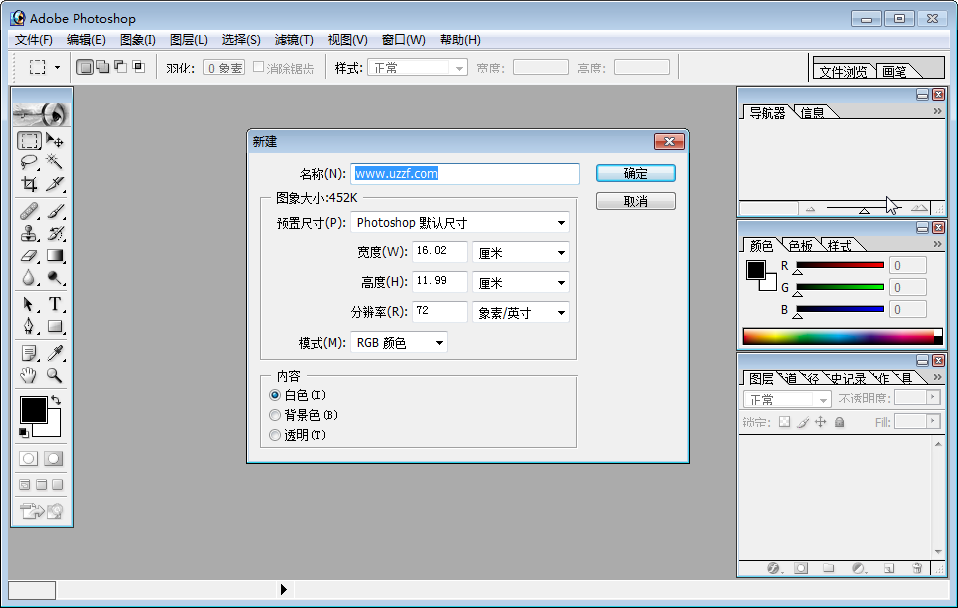The width and height of the screenshot is (958, 608).
Task: Select the Magic Wand tool
Action: tap(55, 162)
